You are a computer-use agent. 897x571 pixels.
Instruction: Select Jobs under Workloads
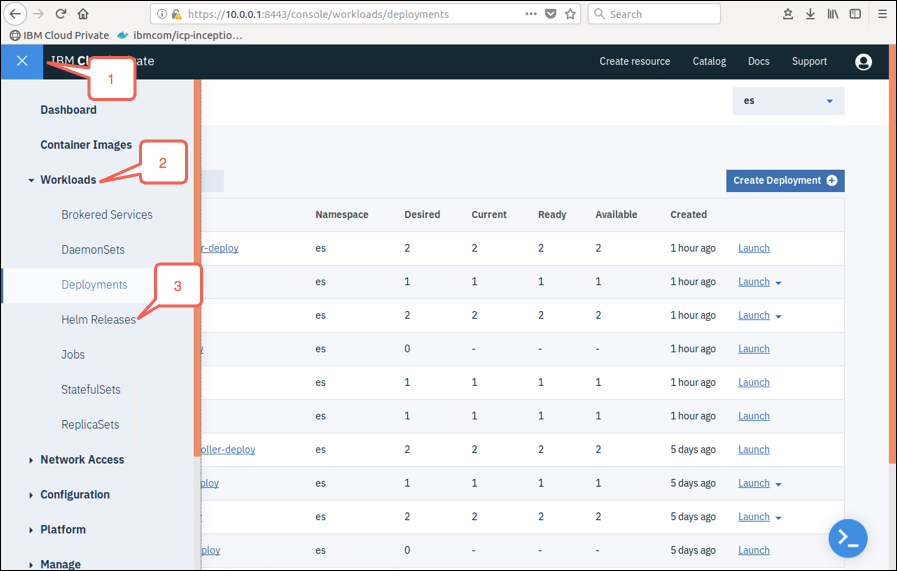73,355
